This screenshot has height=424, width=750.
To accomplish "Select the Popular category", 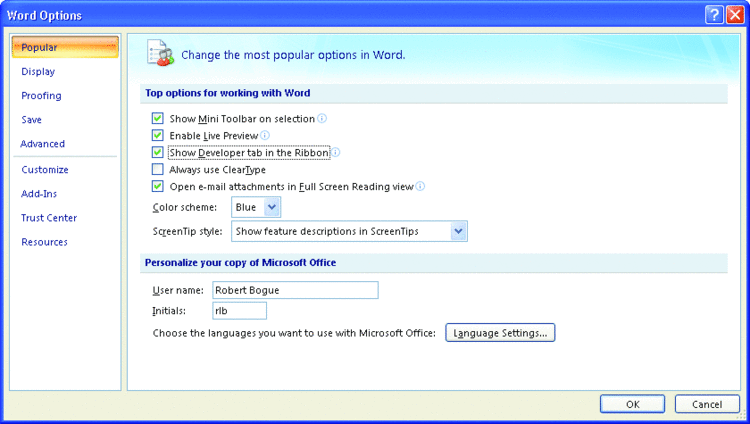I will click(65, 47).
